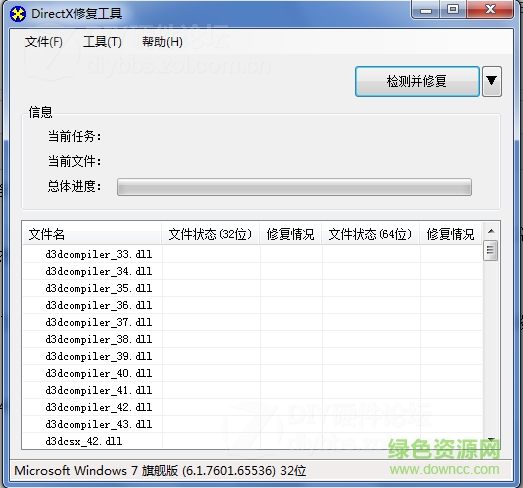Image resolution: width=523 pixels, height=488 pixels.
Task: Select d3dcompiler_33.dll row
Action: 252,254
